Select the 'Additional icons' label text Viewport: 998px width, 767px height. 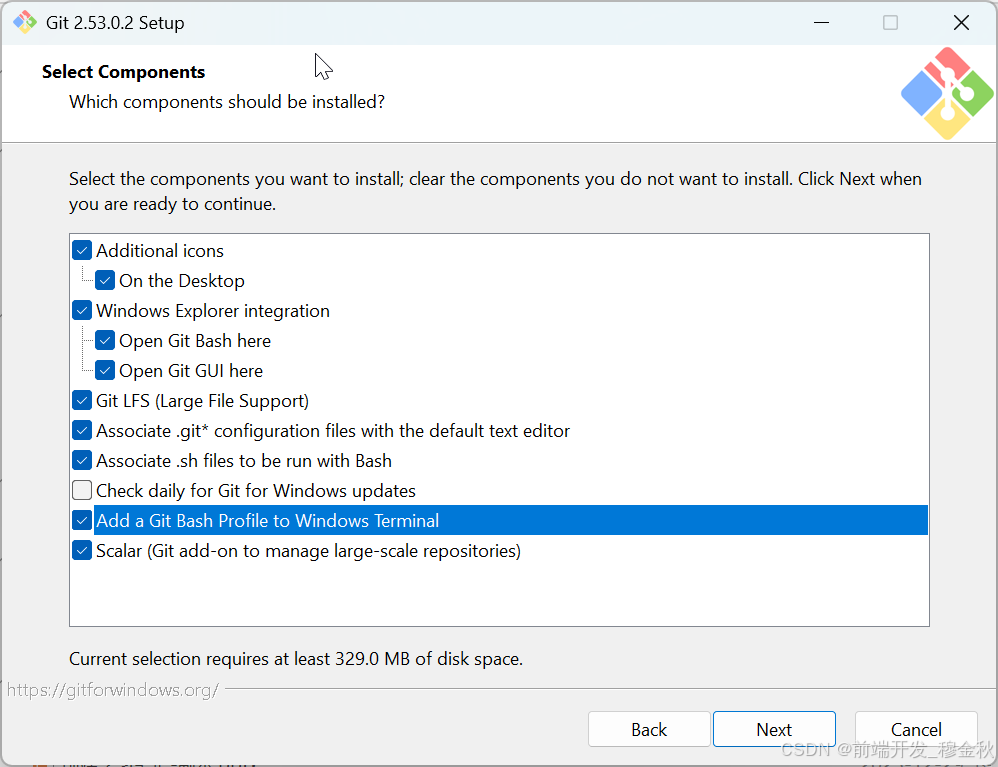(x=160, y=251)
